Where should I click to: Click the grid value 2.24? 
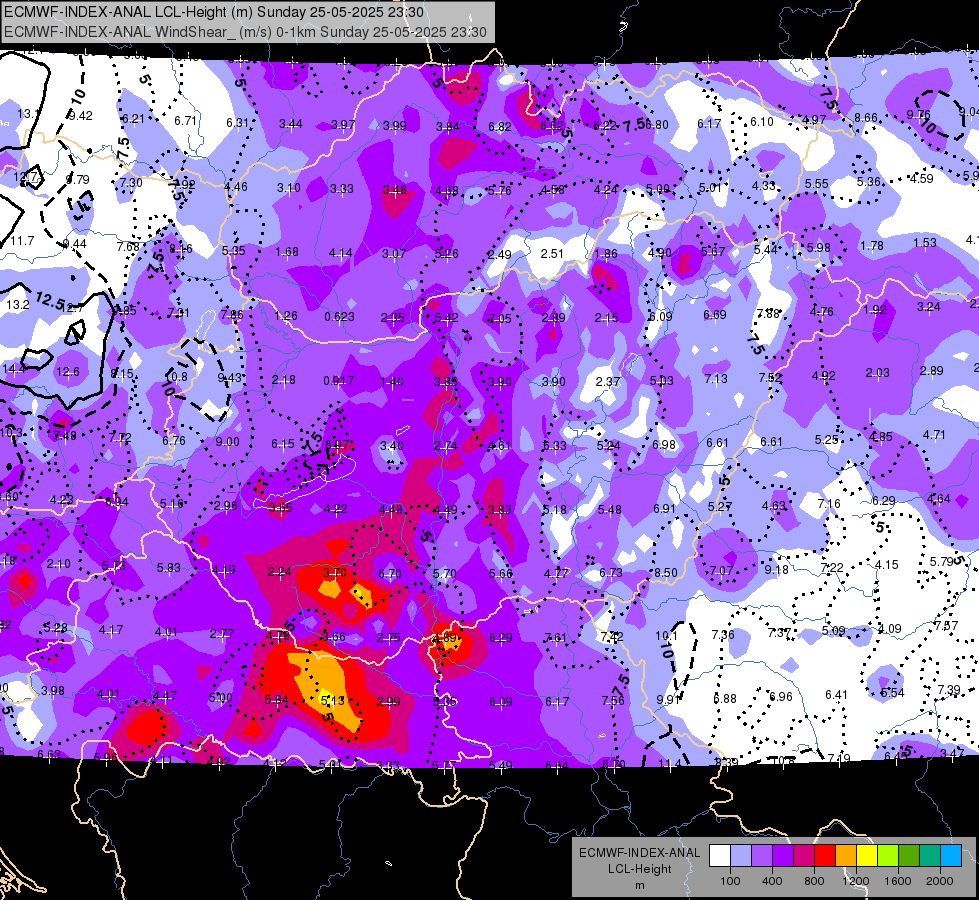[280, 571]
